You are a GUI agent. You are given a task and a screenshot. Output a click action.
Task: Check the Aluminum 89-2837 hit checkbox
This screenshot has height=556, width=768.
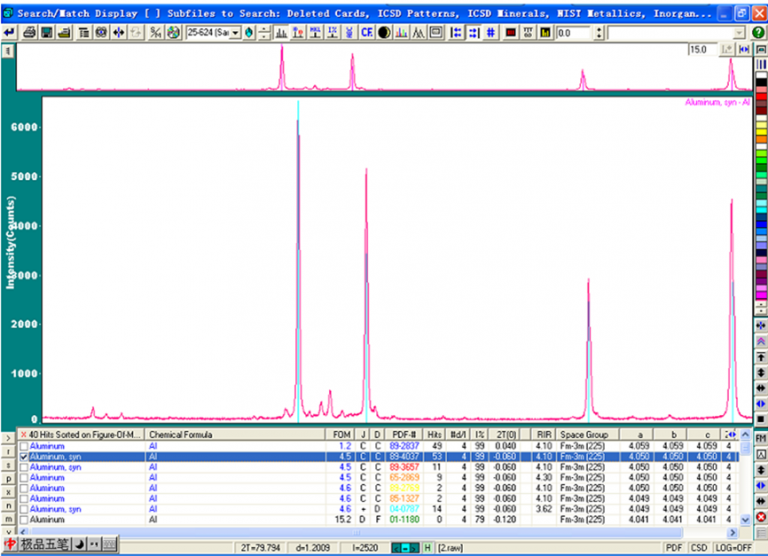pyautogui.click(x=24, y=446)
